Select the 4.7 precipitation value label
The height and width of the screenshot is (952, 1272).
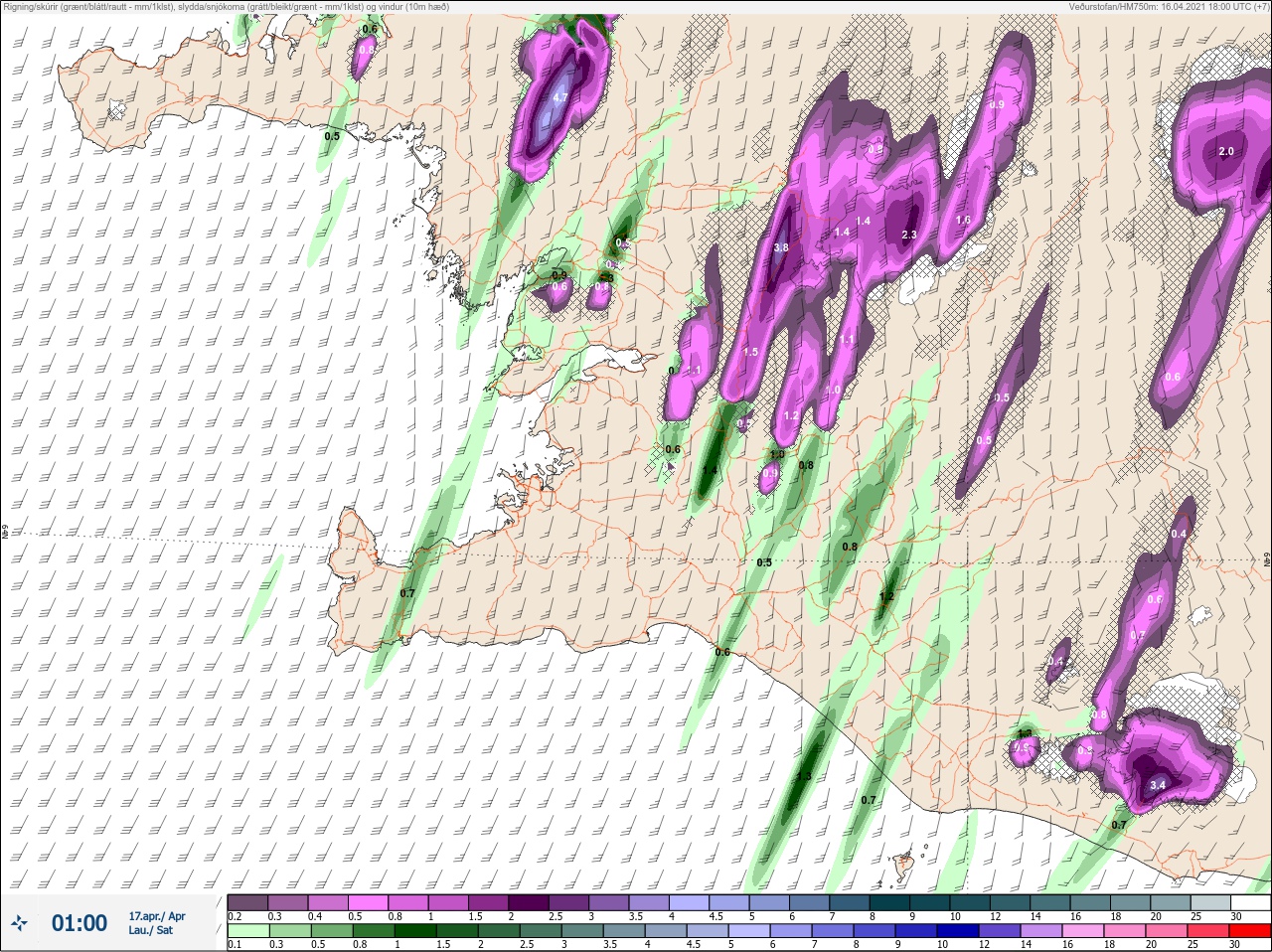point(559,97)
